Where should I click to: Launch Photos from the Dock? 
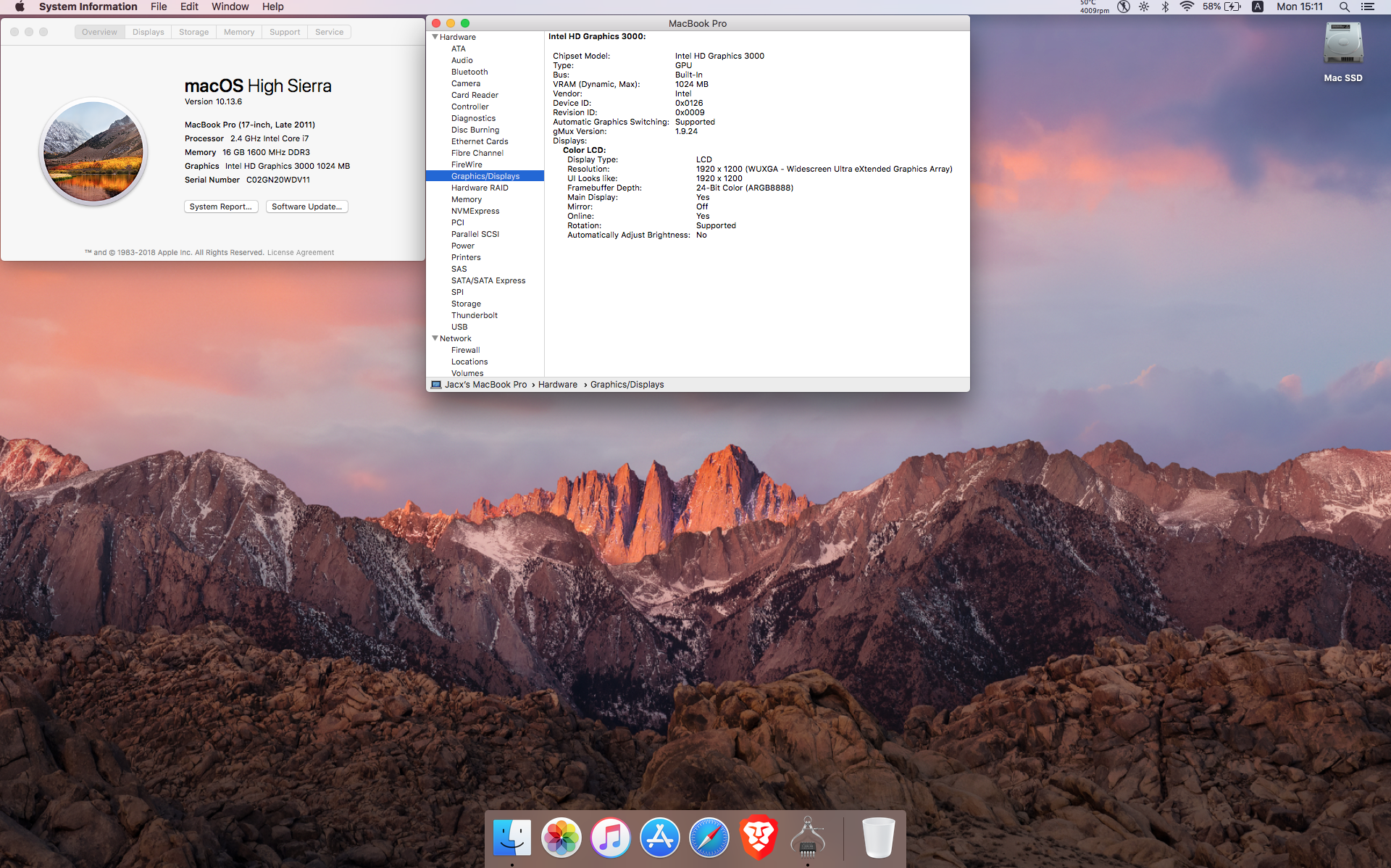coord(561,838)
